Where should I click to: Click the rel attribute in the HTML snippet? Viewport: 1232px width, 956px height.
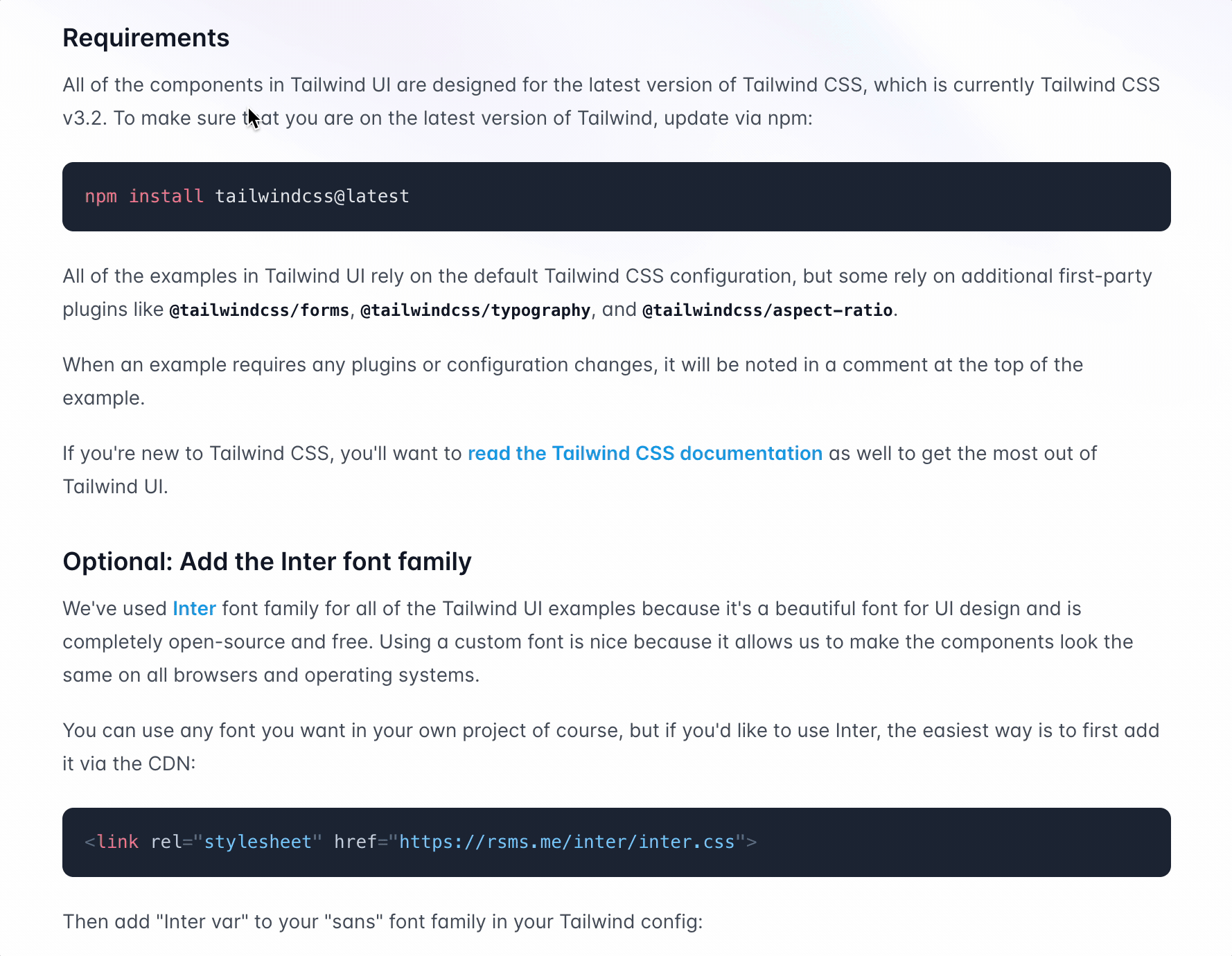tap(166, 842)
